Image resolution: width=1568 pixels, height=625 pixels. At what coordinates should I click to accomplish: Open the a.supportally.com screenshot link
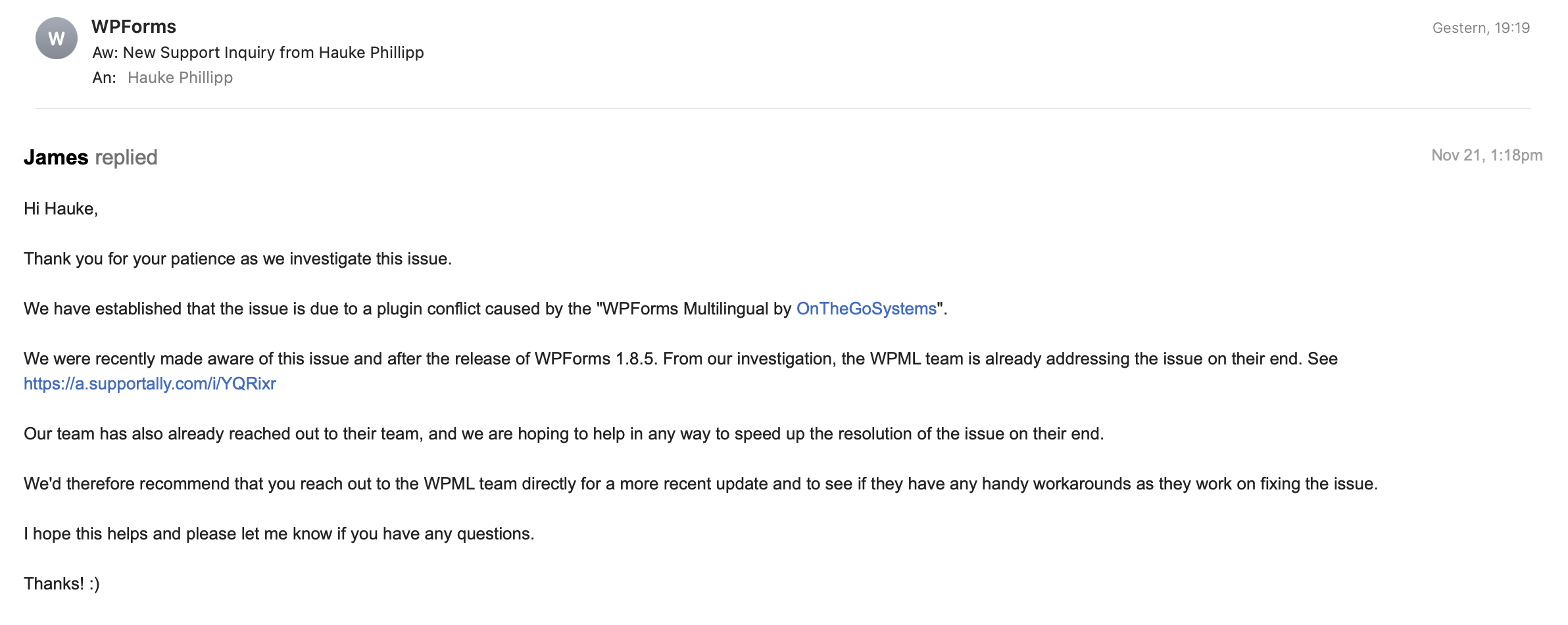[150, 384]
